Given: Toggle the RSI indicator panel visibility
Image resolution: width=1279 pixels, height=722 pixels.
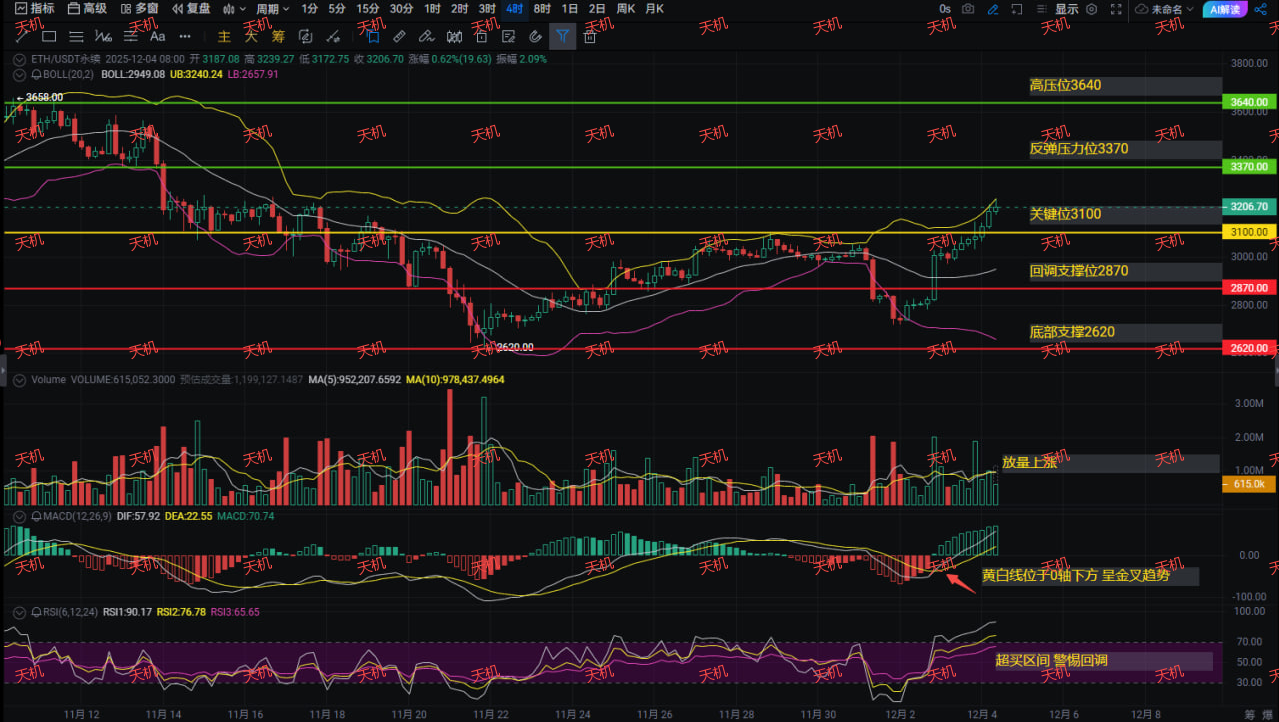Looking at the screenshot, I should pos(19,611).
